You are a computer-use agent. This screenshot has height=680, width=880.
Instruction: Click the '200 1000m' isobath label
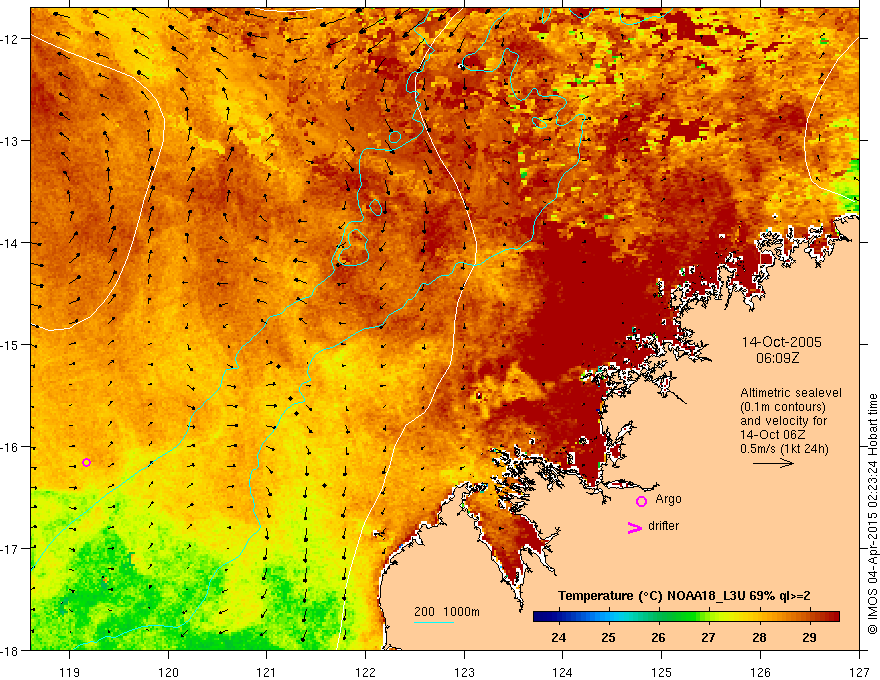(447, 612)
